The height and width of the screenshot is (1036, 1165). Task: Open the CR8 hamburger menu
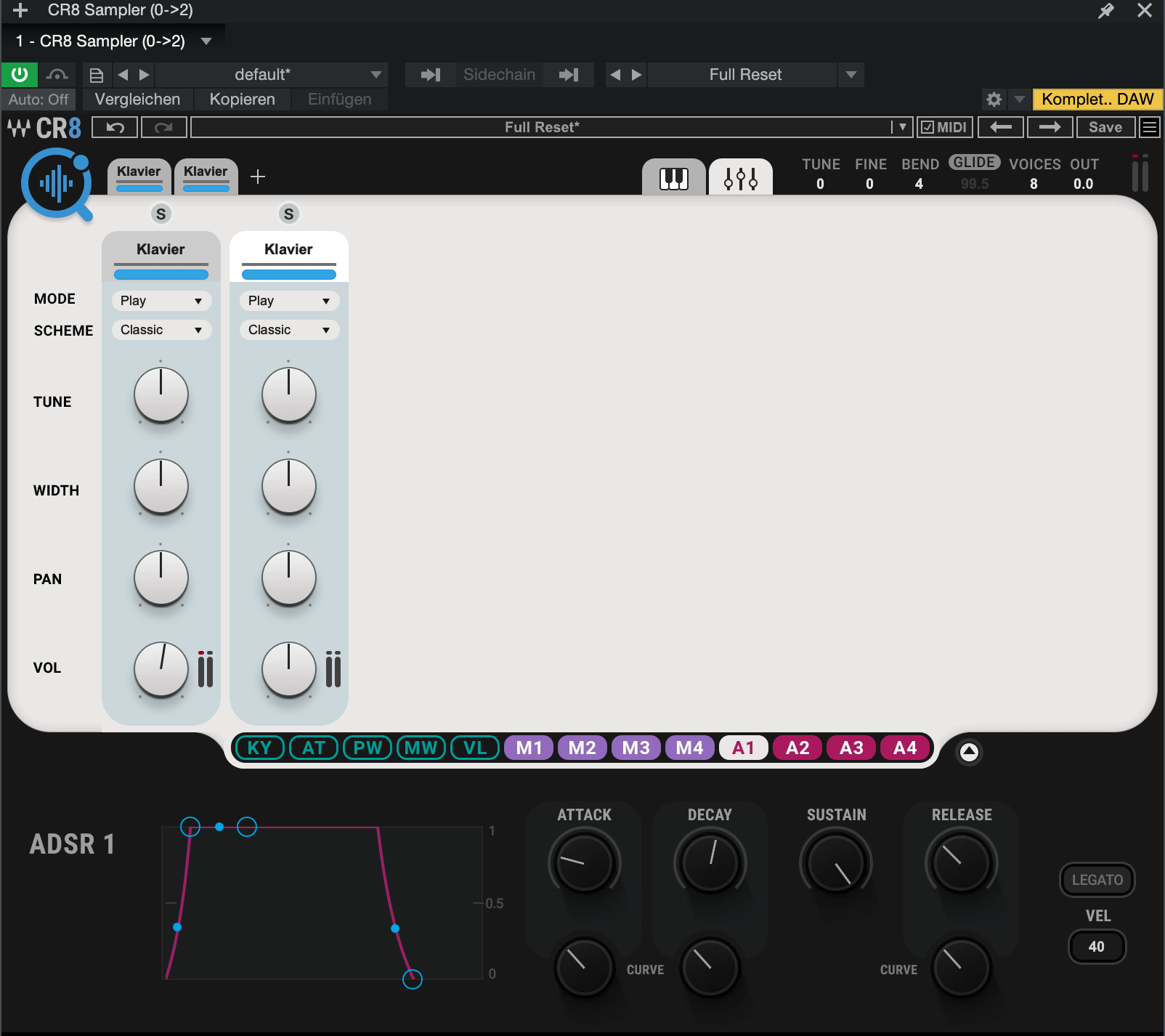point(1150,127)
